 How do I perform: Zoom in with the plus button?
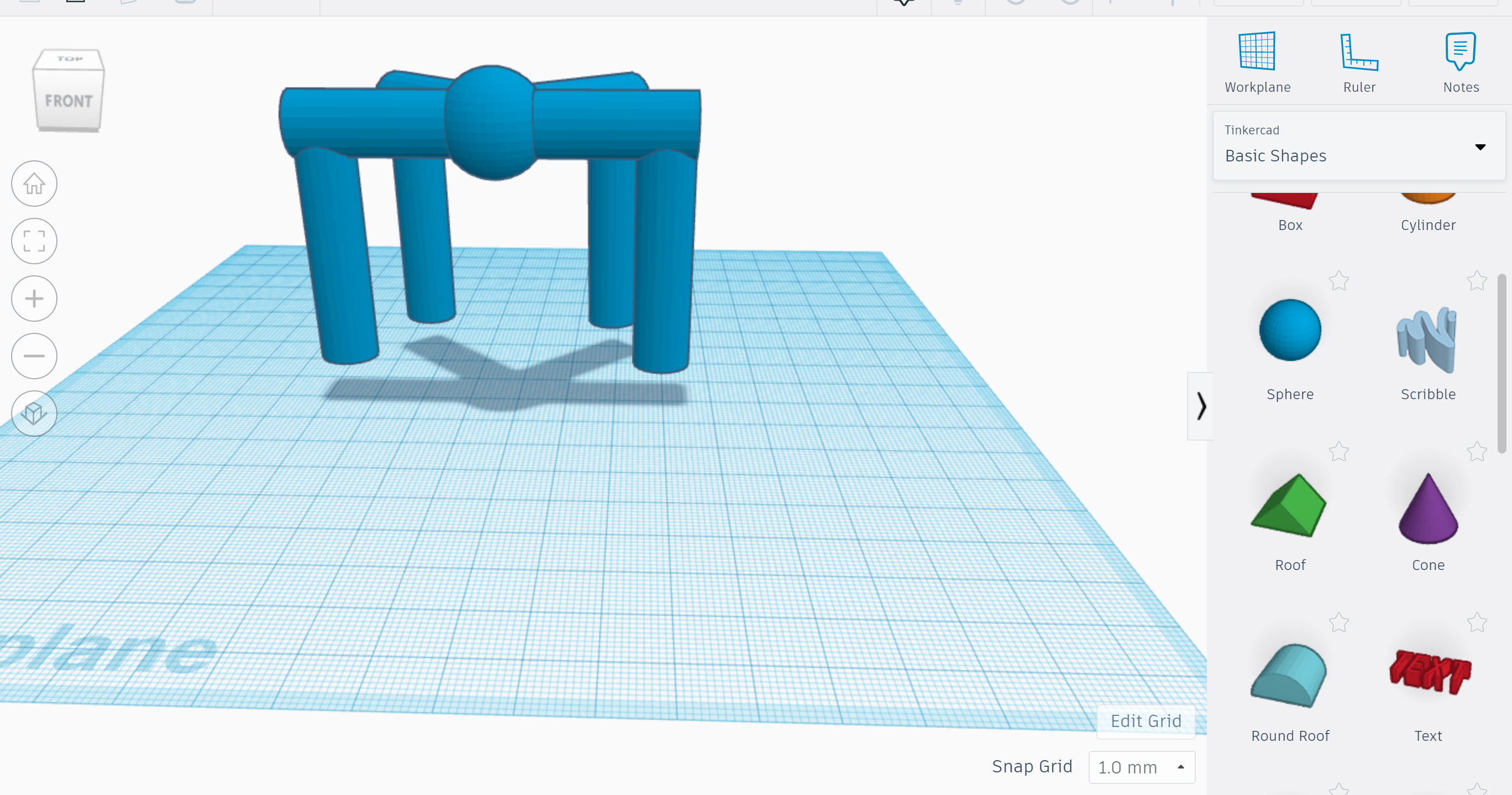pos(34,299)
